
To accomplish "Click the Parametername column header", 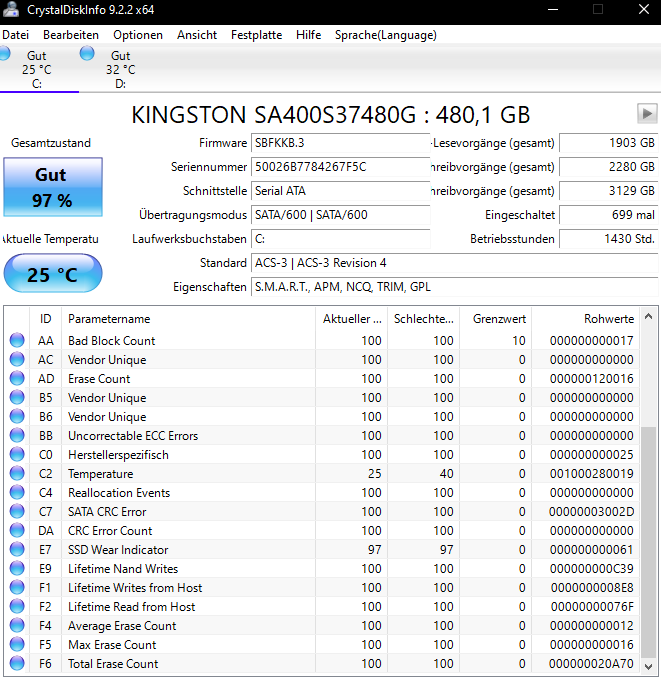I will (188, 319).
